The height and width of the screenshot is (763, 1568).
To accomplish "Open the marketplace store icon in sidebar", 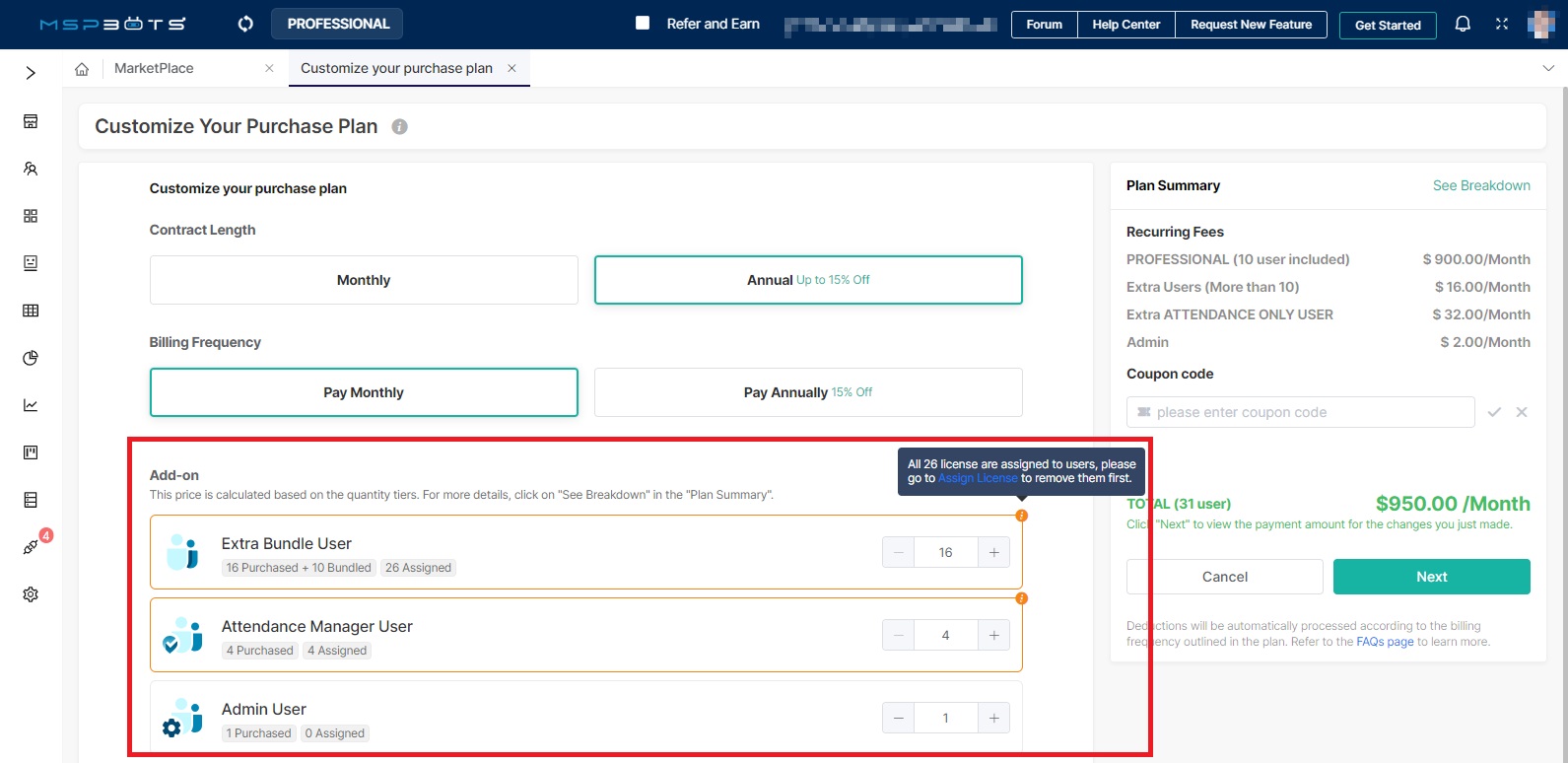I will tap(31, 121).
